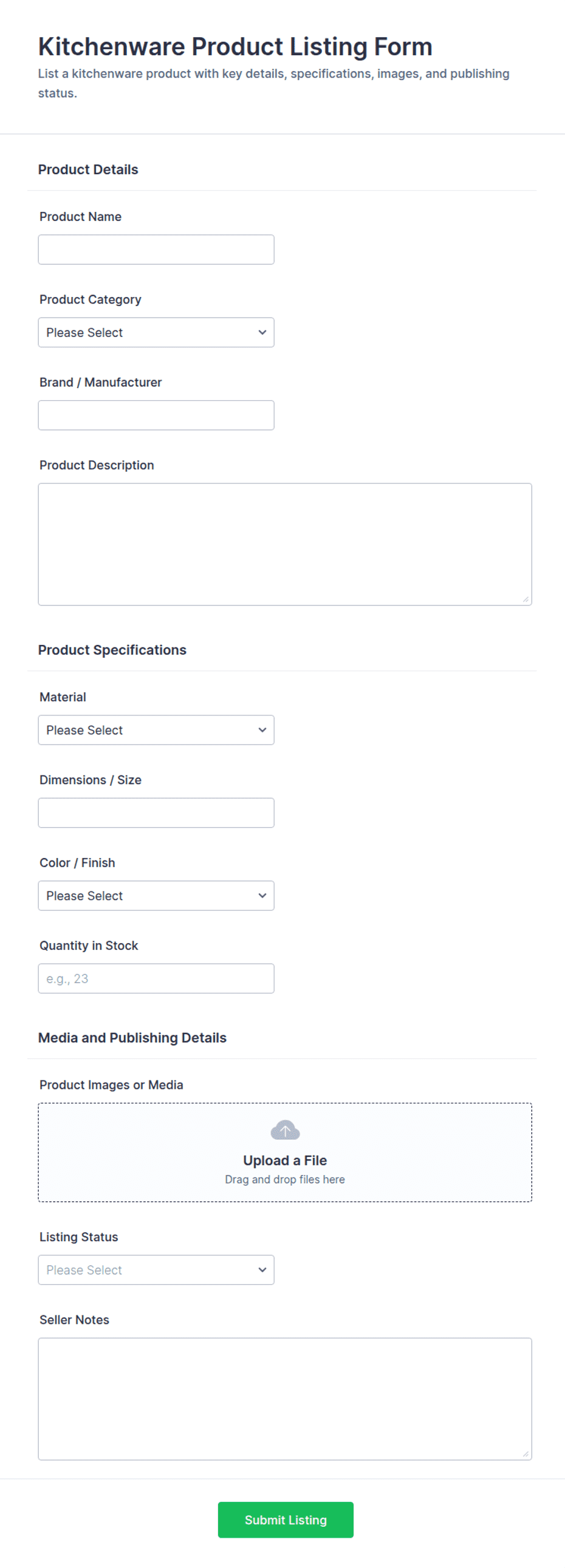Click inside the Seller Notes textarea
This screenshot has width=565, height=1568.
285,1399
